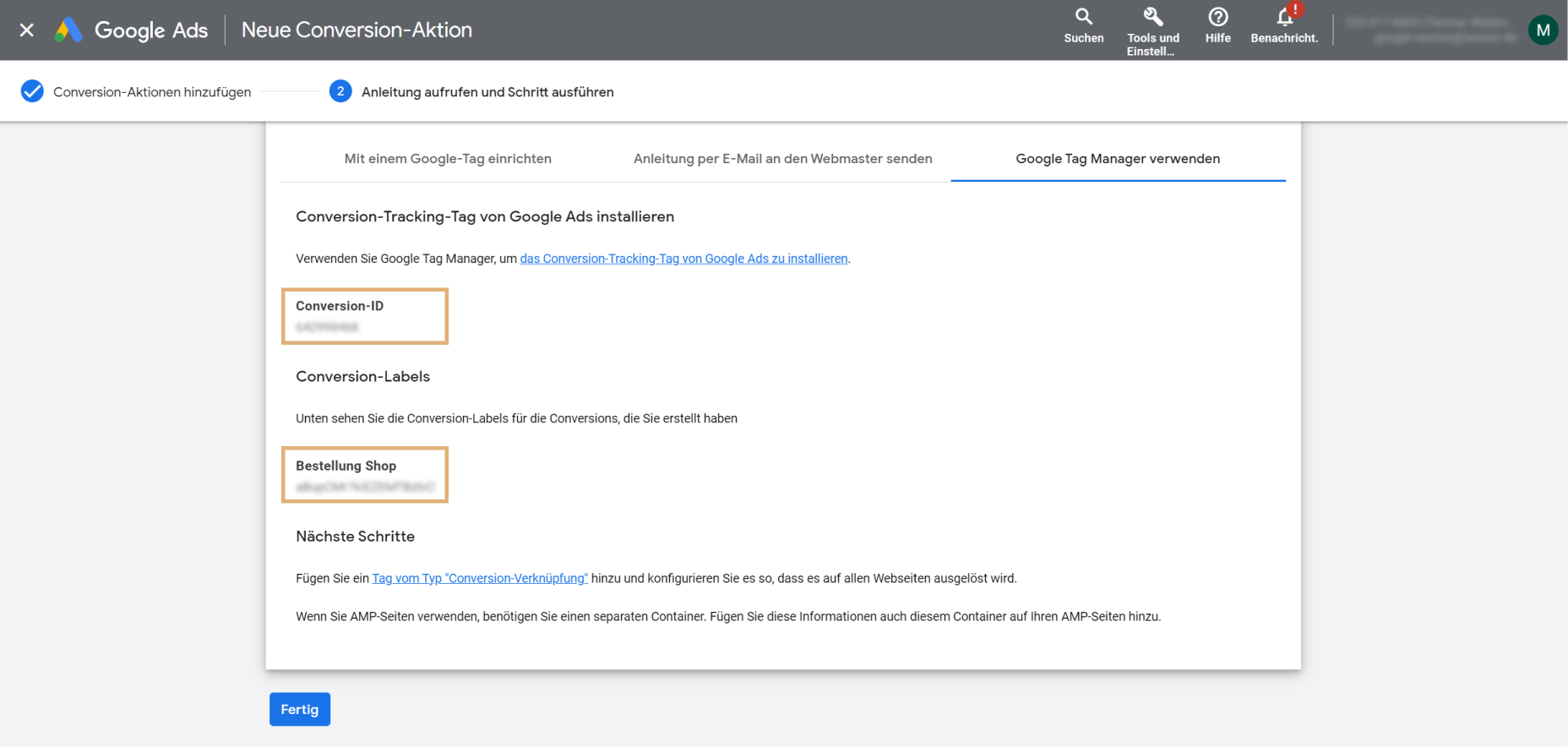Viewport: 1568px width, 747px height.
Task: Switch to Mit einem Google-Tag einrichten tab
Action: point(448,159)
